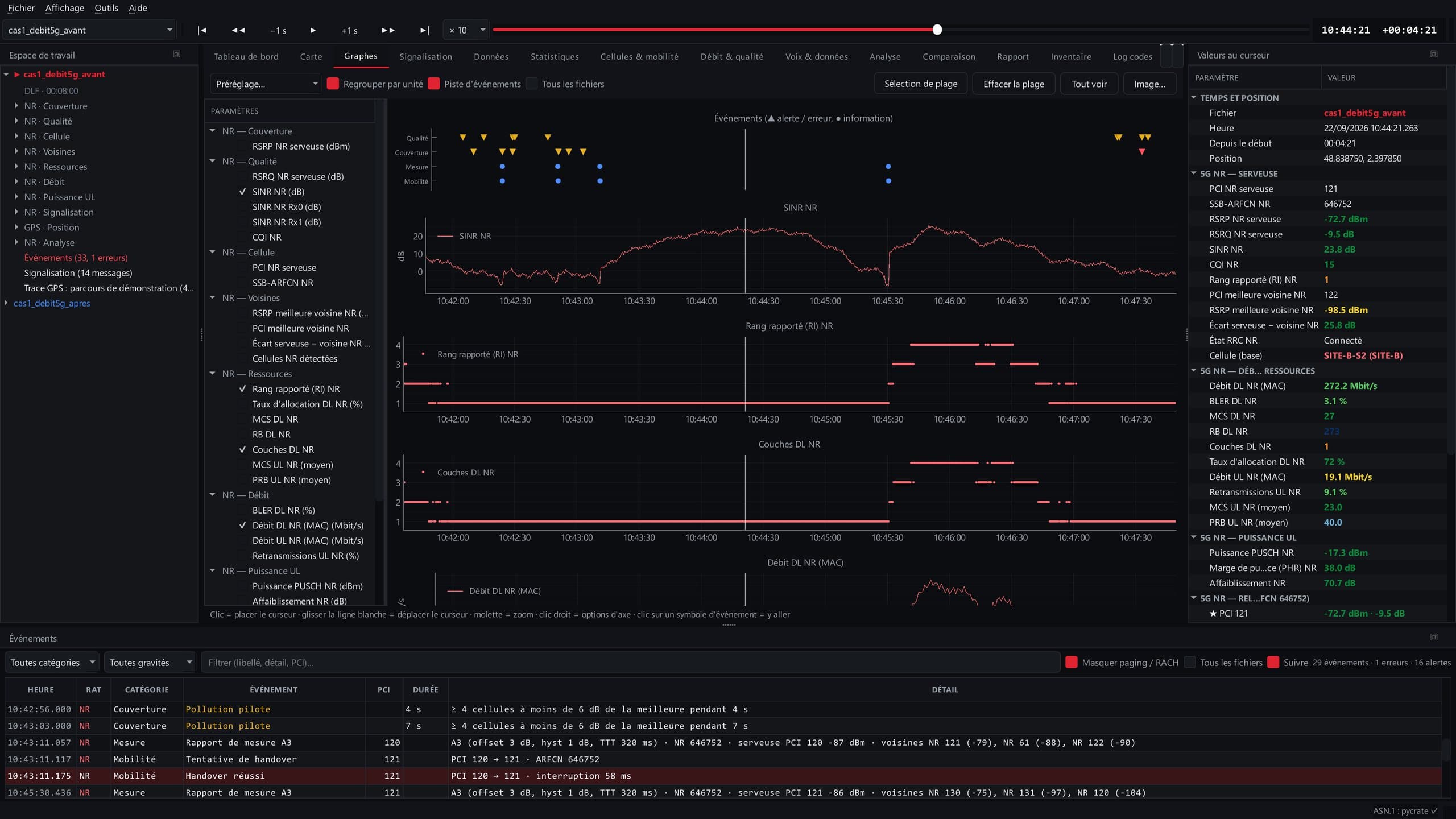This screenshot has height=819, width=1456.
Task: Jump to start of recording playback
Action: [202, 30]
